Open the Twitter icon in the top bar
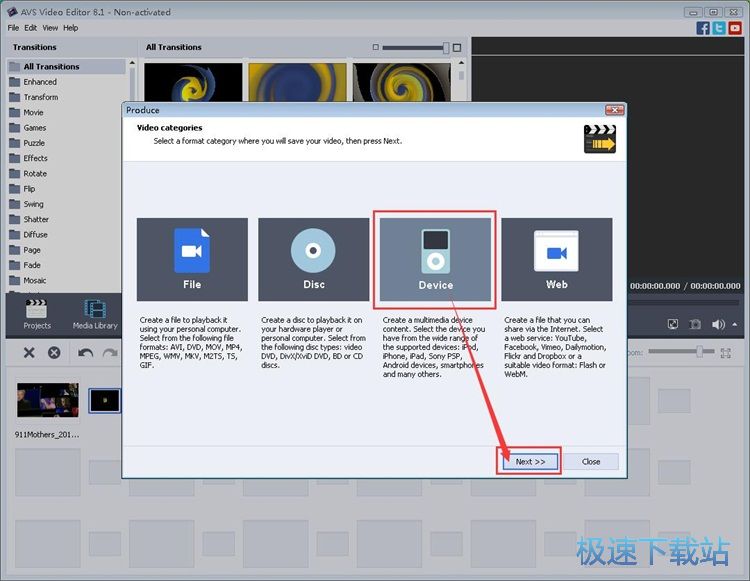This screenshot has width=750, height=581. [x=719, y=28]
